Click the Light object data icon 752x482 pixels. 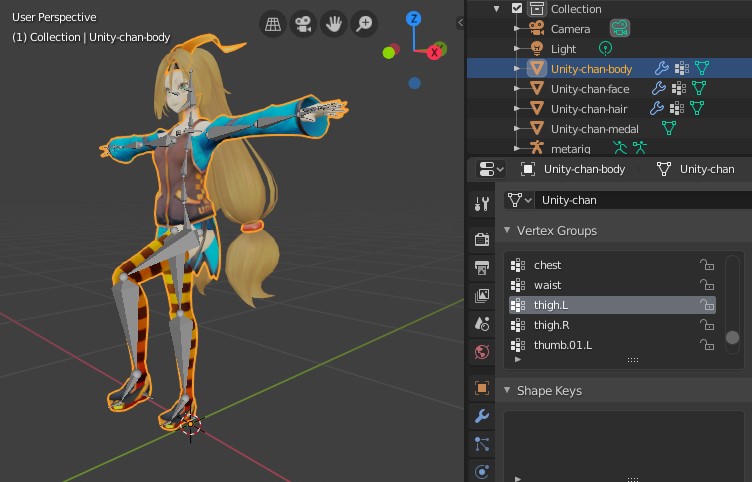pos(606,48)
